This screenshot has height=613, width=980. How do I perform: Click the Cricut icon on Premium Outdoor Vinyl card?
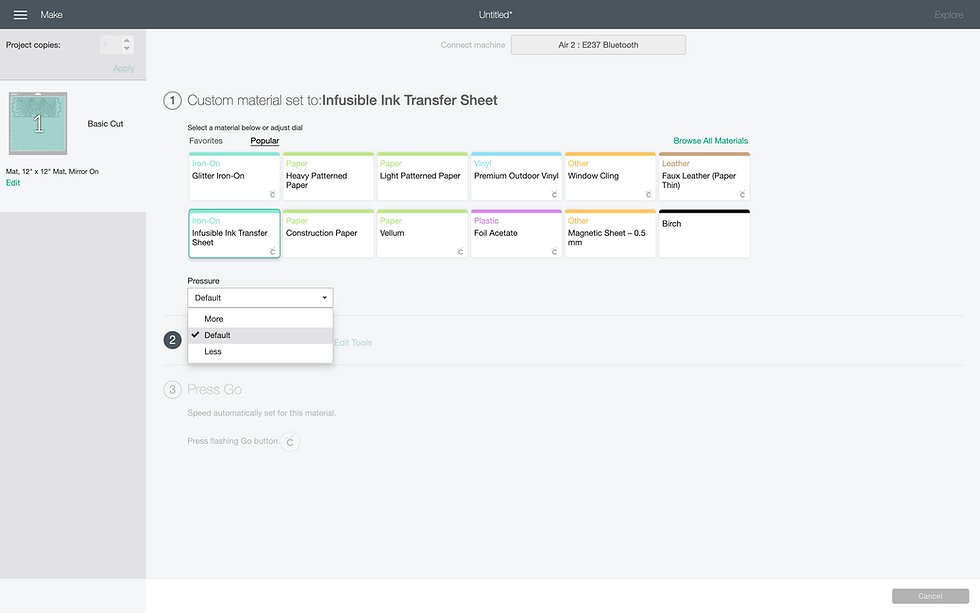[554, 194]
